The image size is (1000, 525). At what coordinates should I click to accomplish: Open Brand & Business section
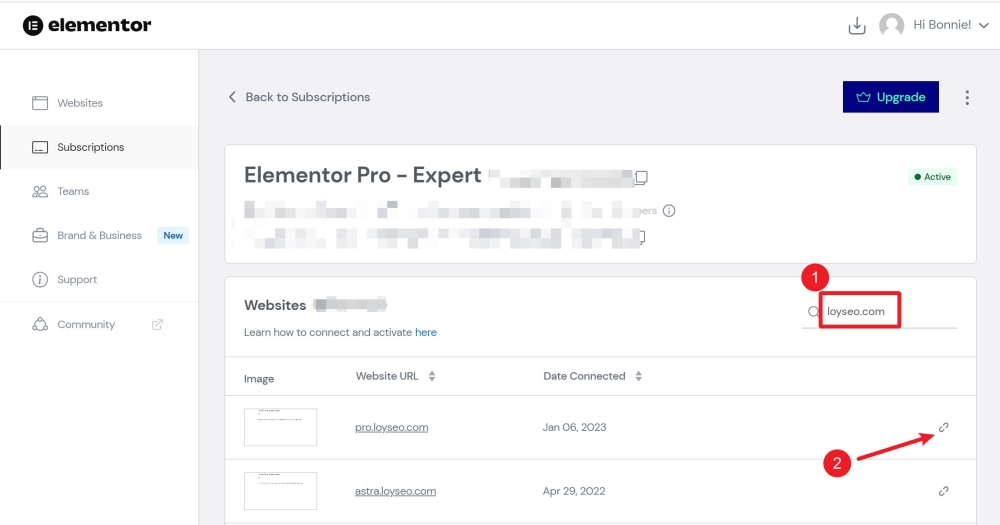click(99, 235)
